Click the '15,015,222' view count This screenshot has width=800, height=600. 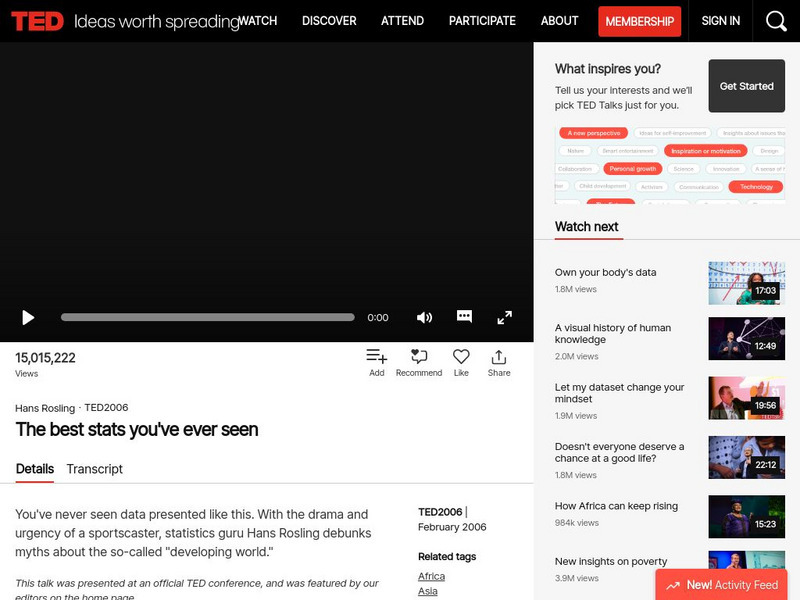click(45, 358)
